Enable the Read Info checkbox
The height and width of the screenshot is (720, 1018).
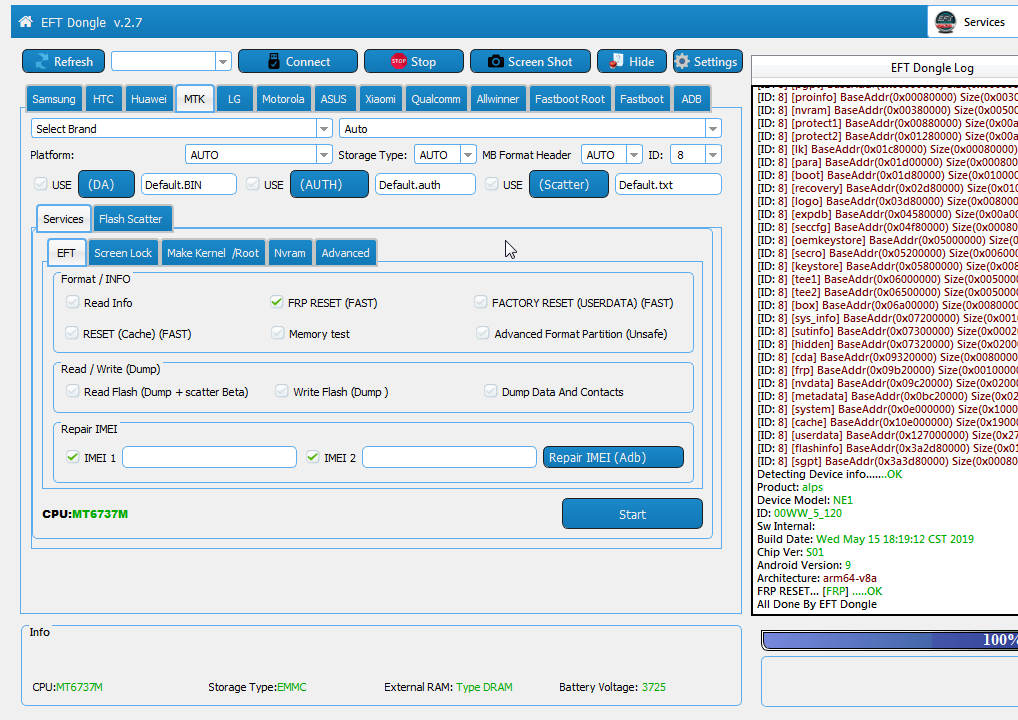click(x=72, y=302)
